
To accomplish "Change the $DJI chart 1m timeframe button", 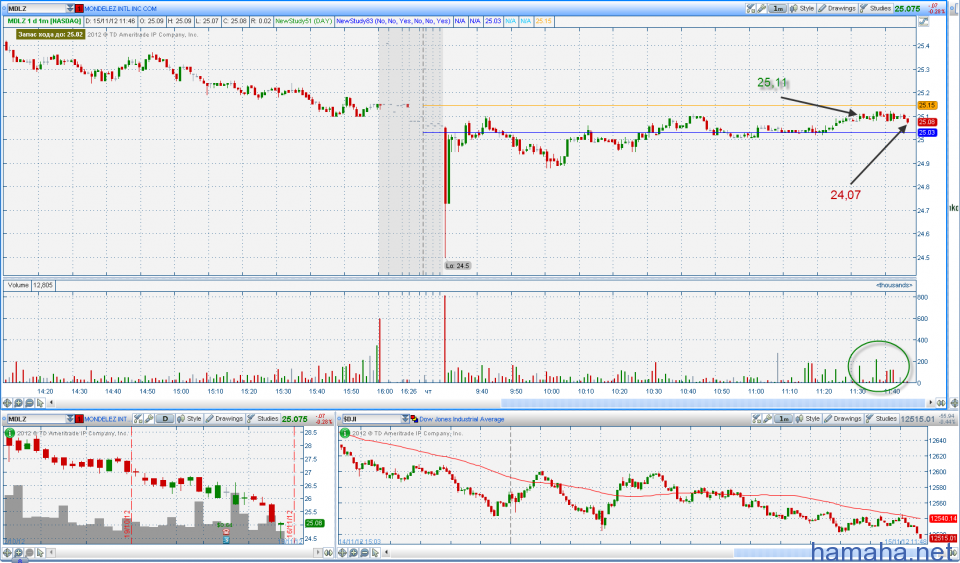I will tap(783, 419).
